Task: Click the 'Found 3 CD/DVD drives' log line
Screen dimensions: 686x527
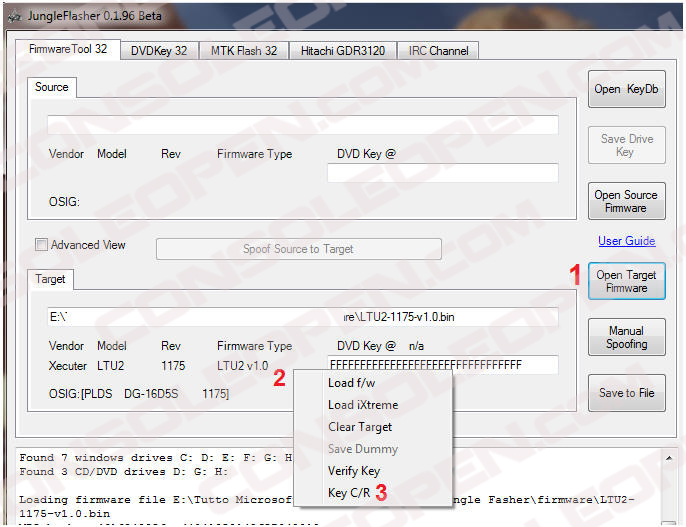Action: [123, 472]
